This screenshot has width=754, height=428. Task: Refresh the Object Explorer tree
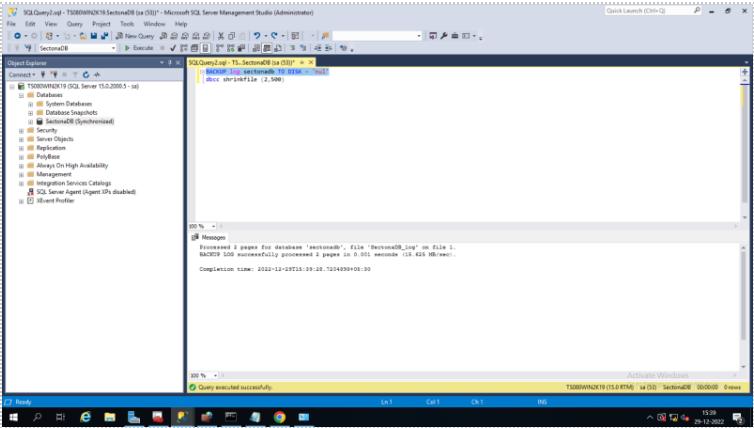(87, 75)
